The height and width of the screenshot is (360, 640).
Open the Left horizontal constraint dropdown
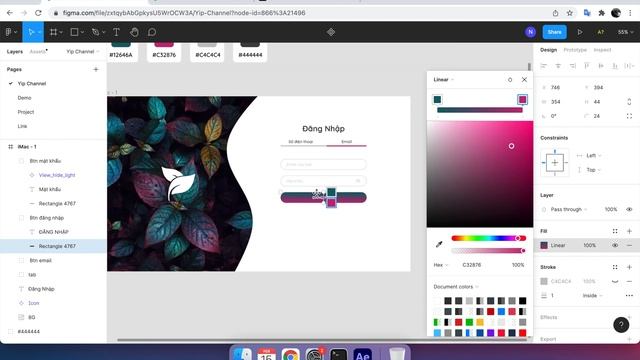(593, 156)
